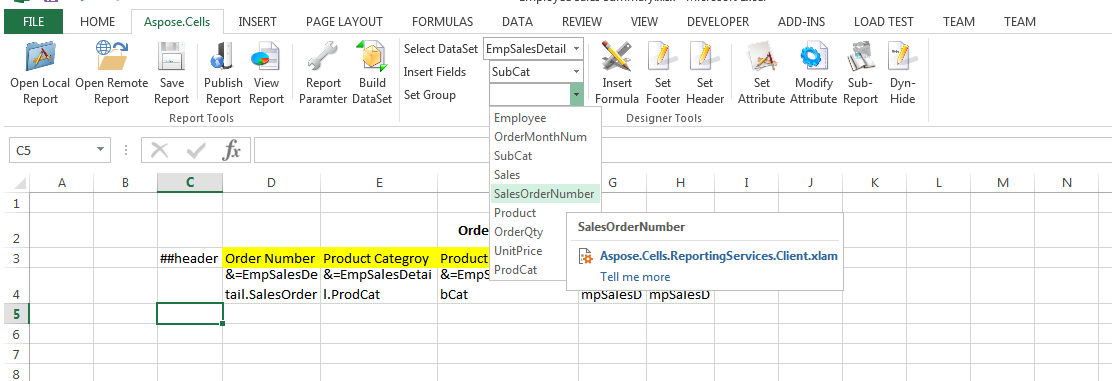Image resolution: width=1112 pixels, height=381 pixels.
Task: Click the Set Footer icon
Action: [662, 57]
